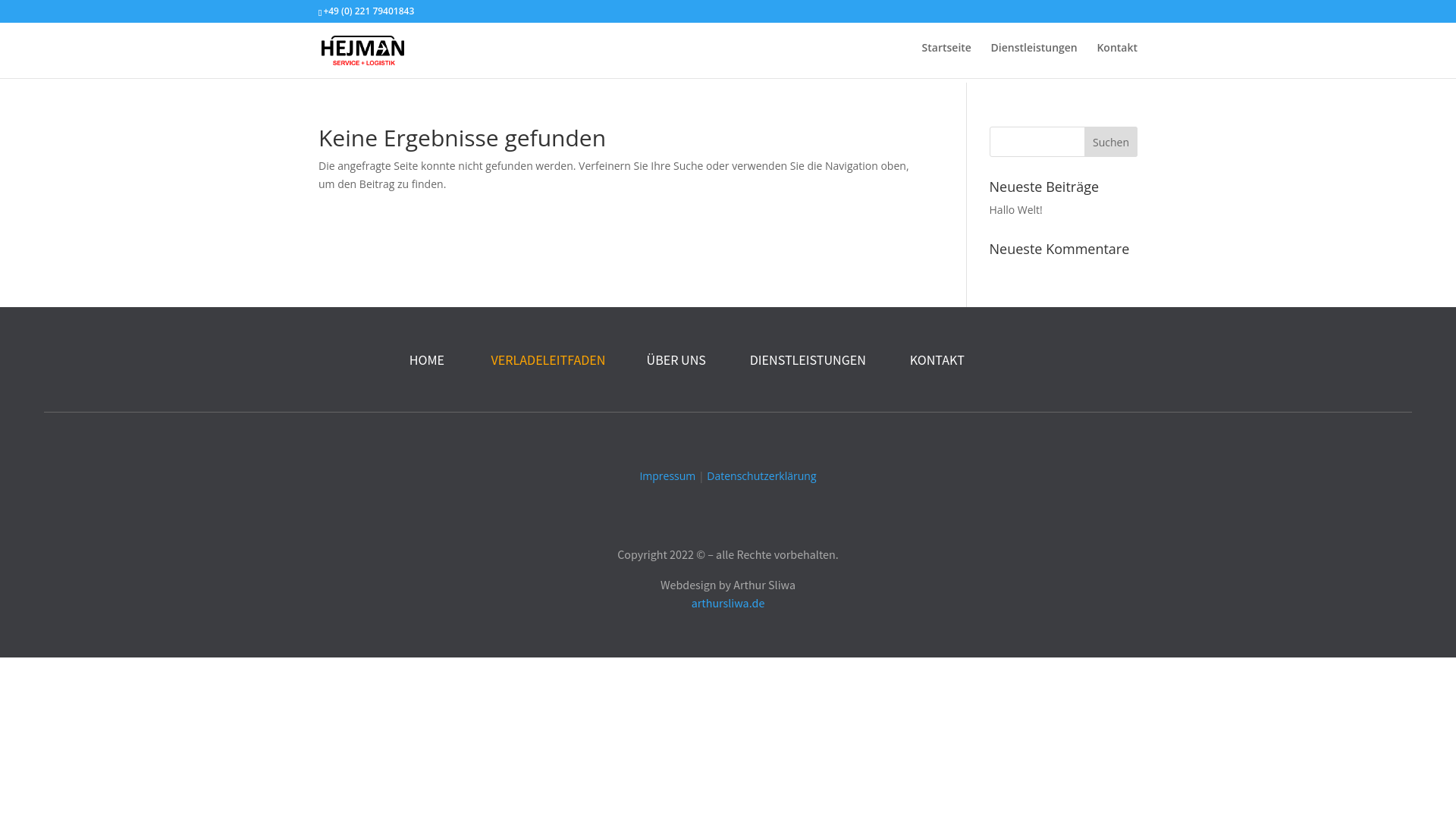The height and width of the screenshot is (819, 1456).
Task: Open KONTAKT in the footer menu
Action: click(937, 360)
